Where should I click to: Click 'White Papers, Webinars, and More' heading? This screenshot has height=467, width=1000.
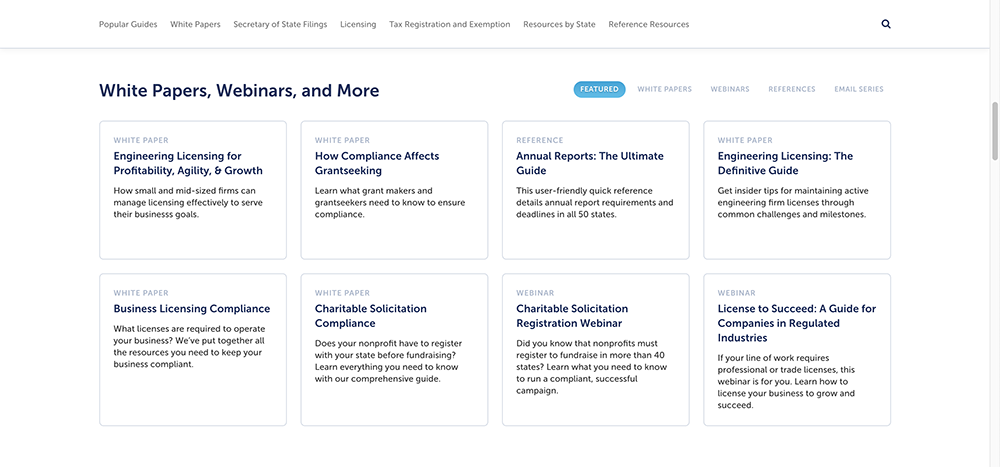[x=239, y=91]
